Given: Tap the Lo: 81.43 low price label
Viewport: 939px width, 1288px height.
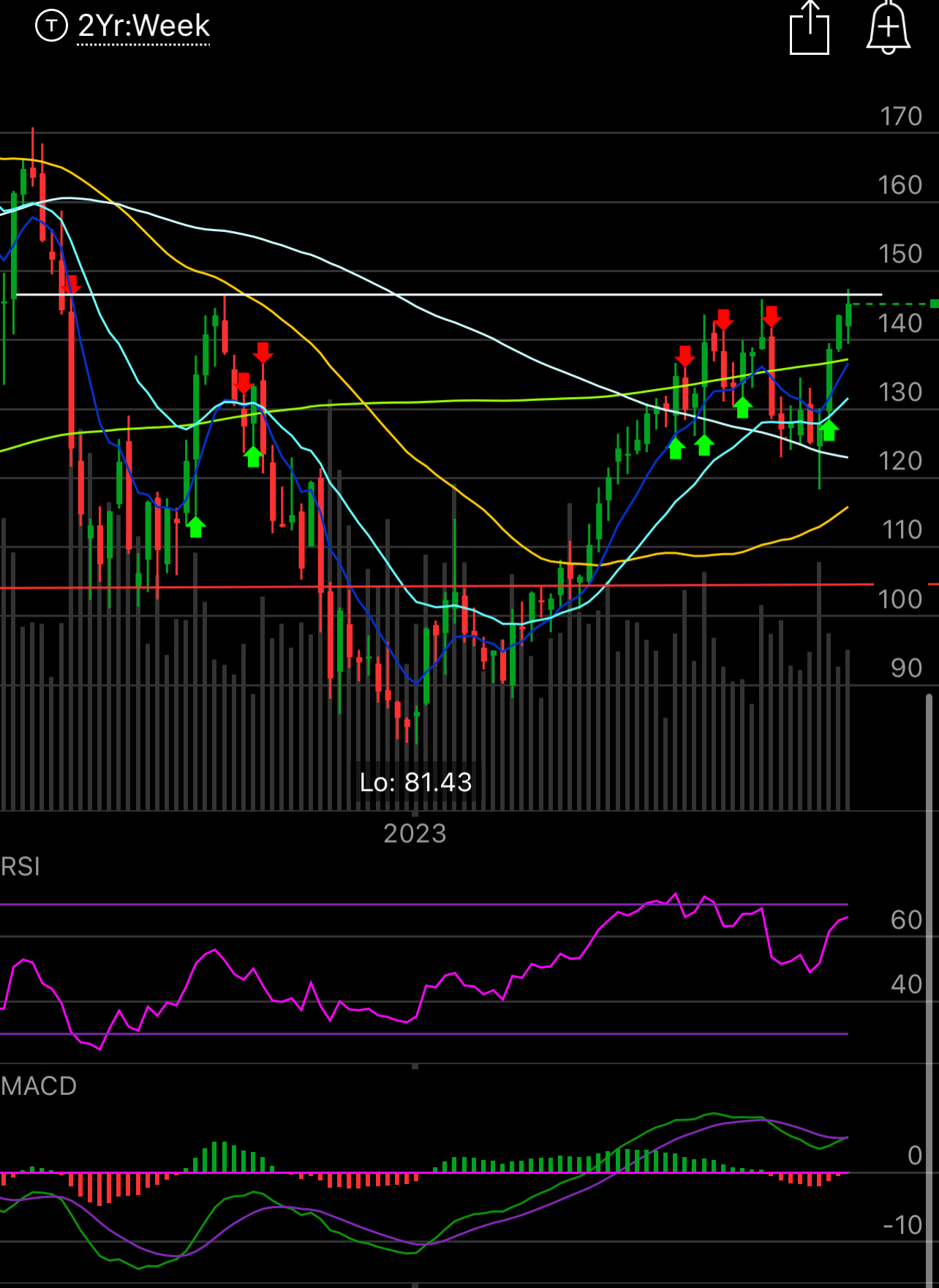Looking at the screenshot, I should click(415, 783).
